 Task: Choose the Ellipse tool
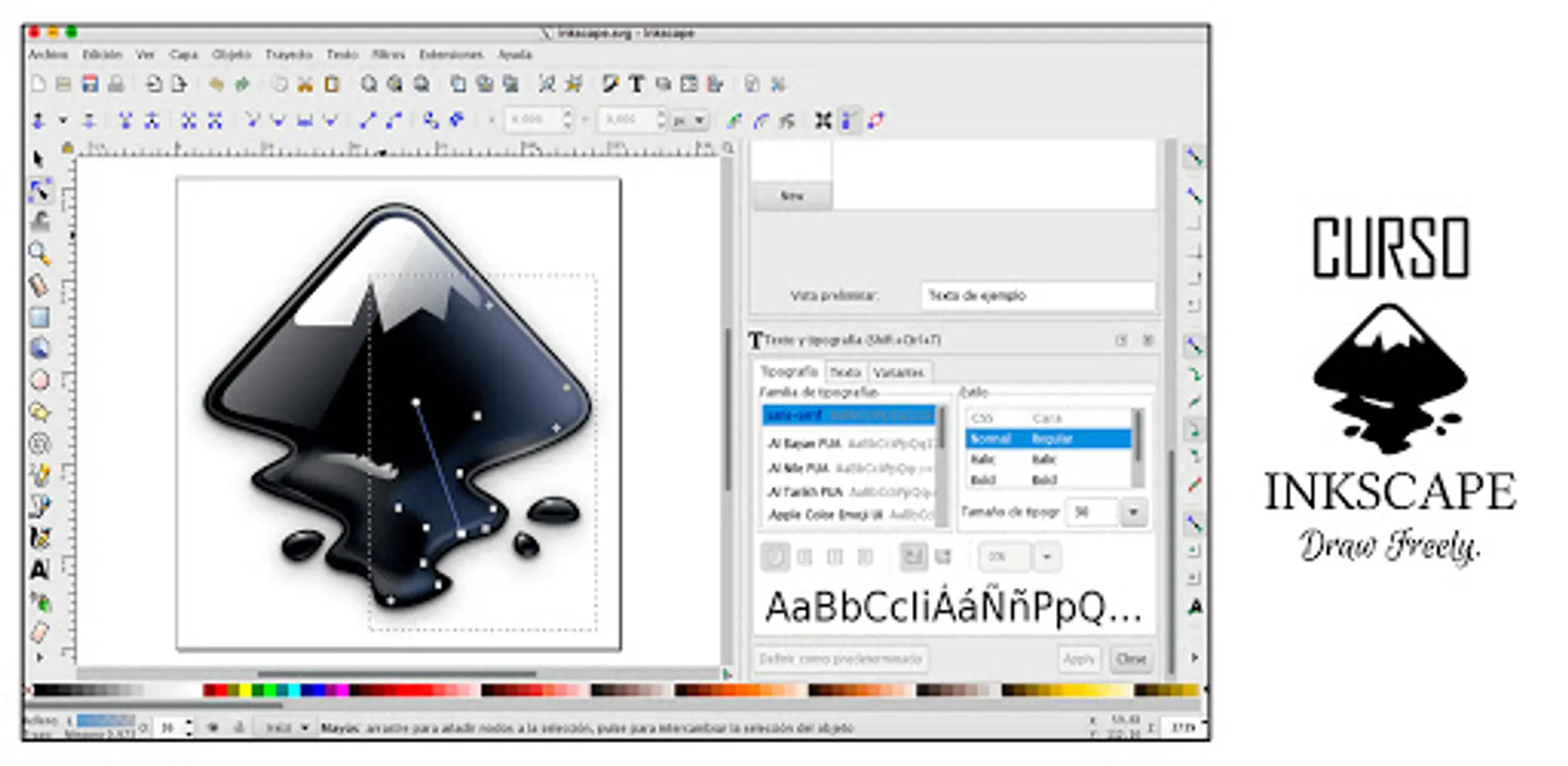click(x=39, y=380)
